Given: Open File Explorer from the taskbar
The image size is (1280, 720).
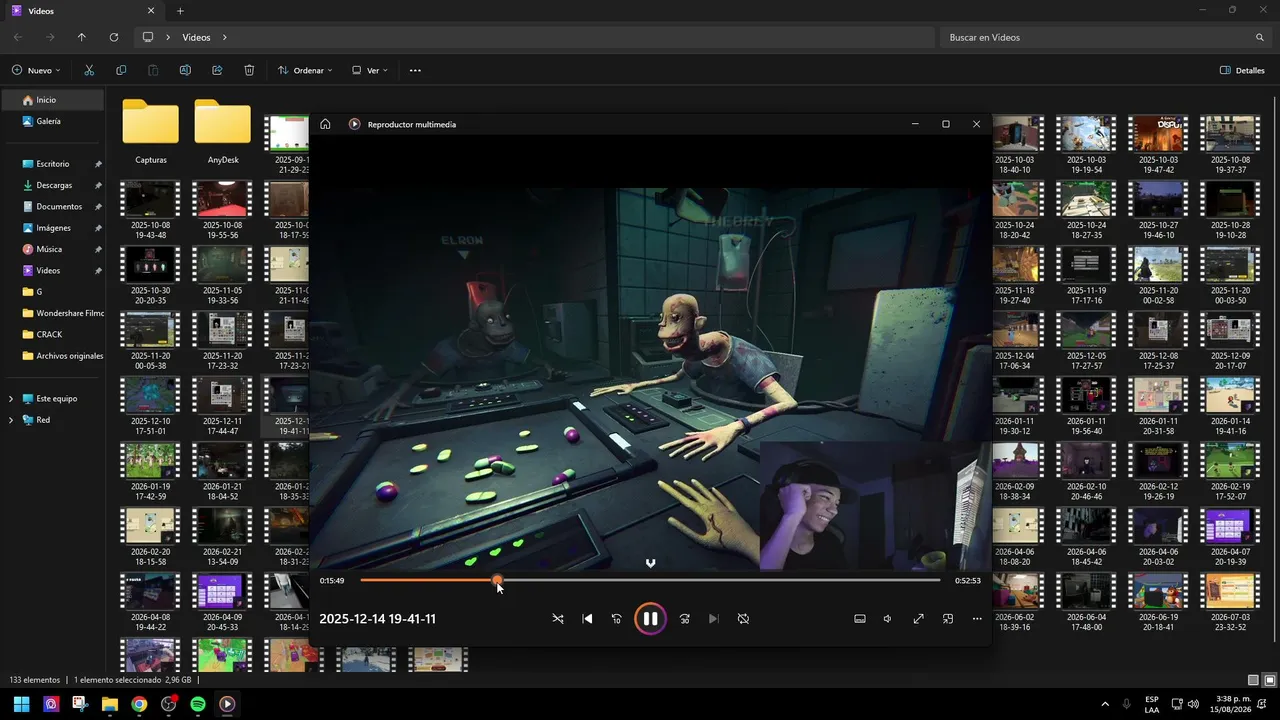Looking at the screenshot, I should [x=110, y=704].
